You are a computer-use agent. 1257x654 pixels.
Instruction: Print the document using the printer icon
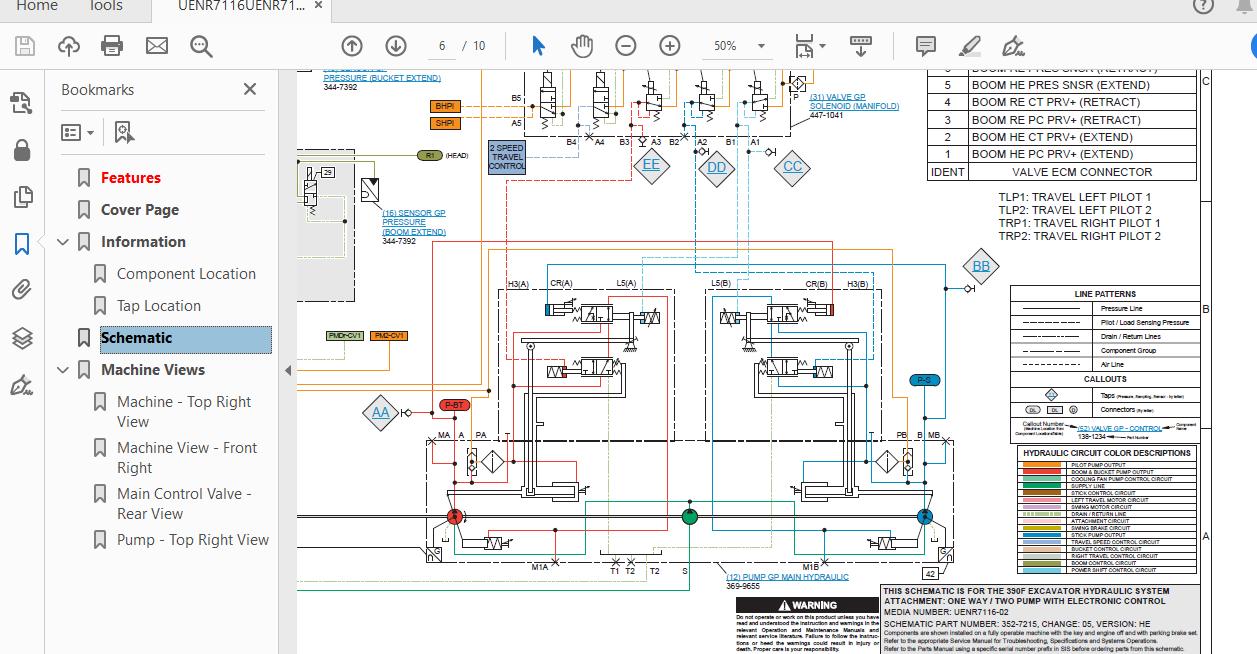pos(112,46)
